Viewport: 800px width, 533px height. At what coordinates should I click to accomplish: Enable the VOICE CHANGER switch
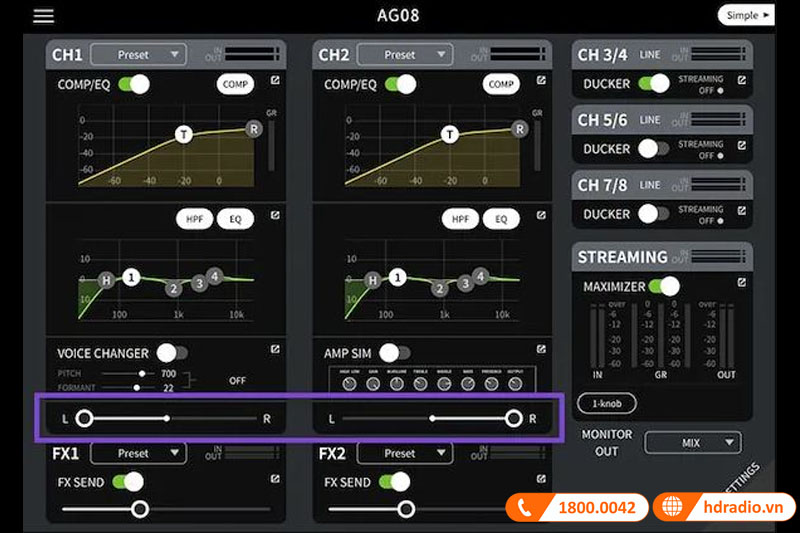click(172, 352)
